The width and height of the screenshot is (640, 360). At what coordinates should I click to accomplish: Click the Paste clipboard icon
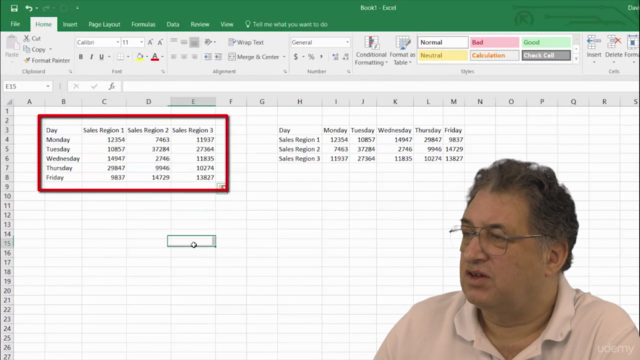12,42
